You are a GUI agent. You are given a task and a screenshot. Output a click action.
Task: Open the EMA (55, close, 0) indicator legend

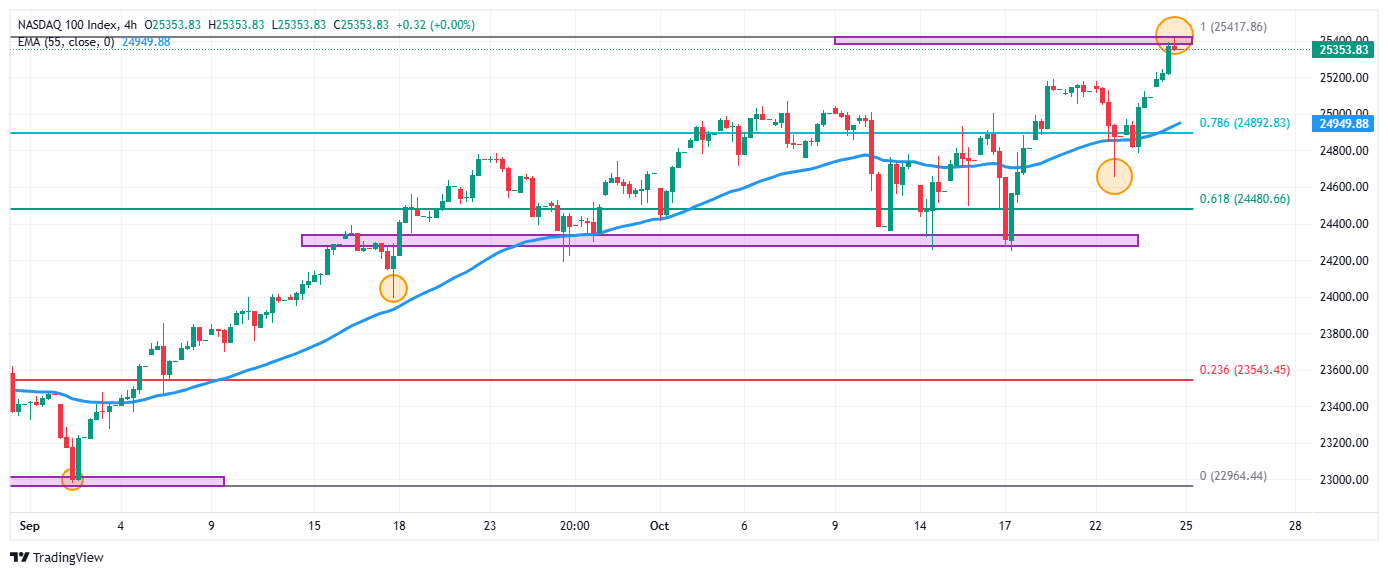(x=64, y=41)
